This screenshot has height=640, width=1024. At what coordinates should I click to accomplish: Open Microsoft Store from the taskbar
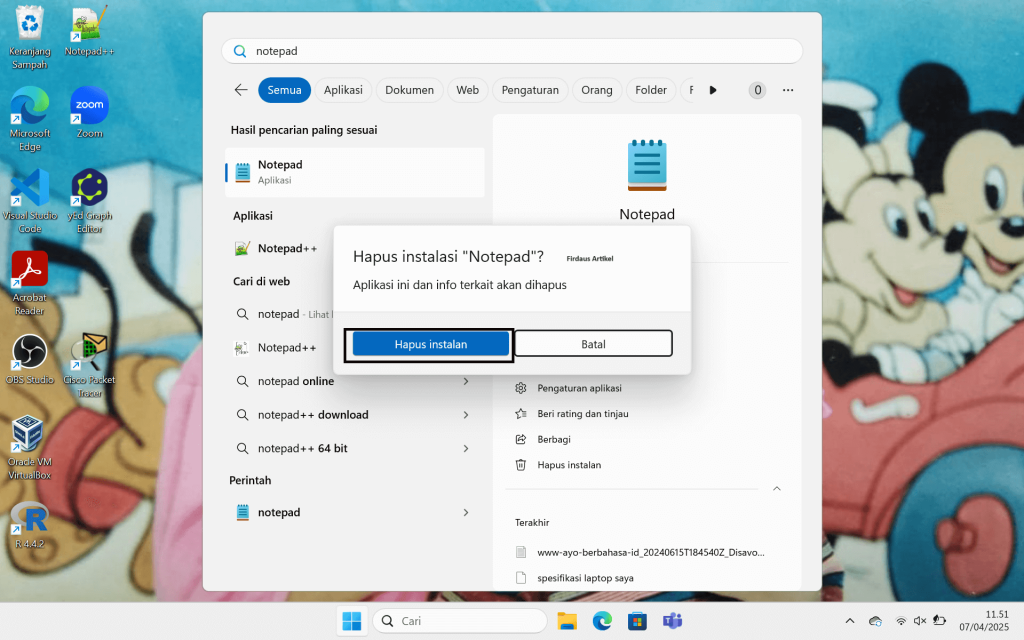637,621
